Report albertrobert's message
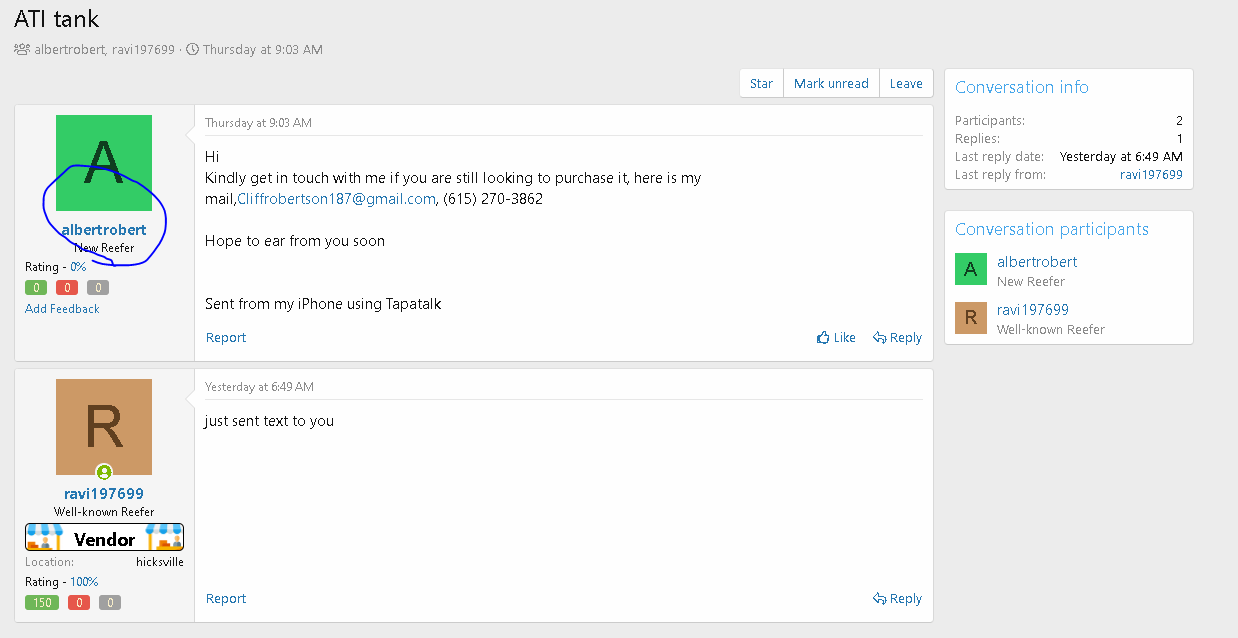Screen dimensions: 1238x638 tap(226, 338)
